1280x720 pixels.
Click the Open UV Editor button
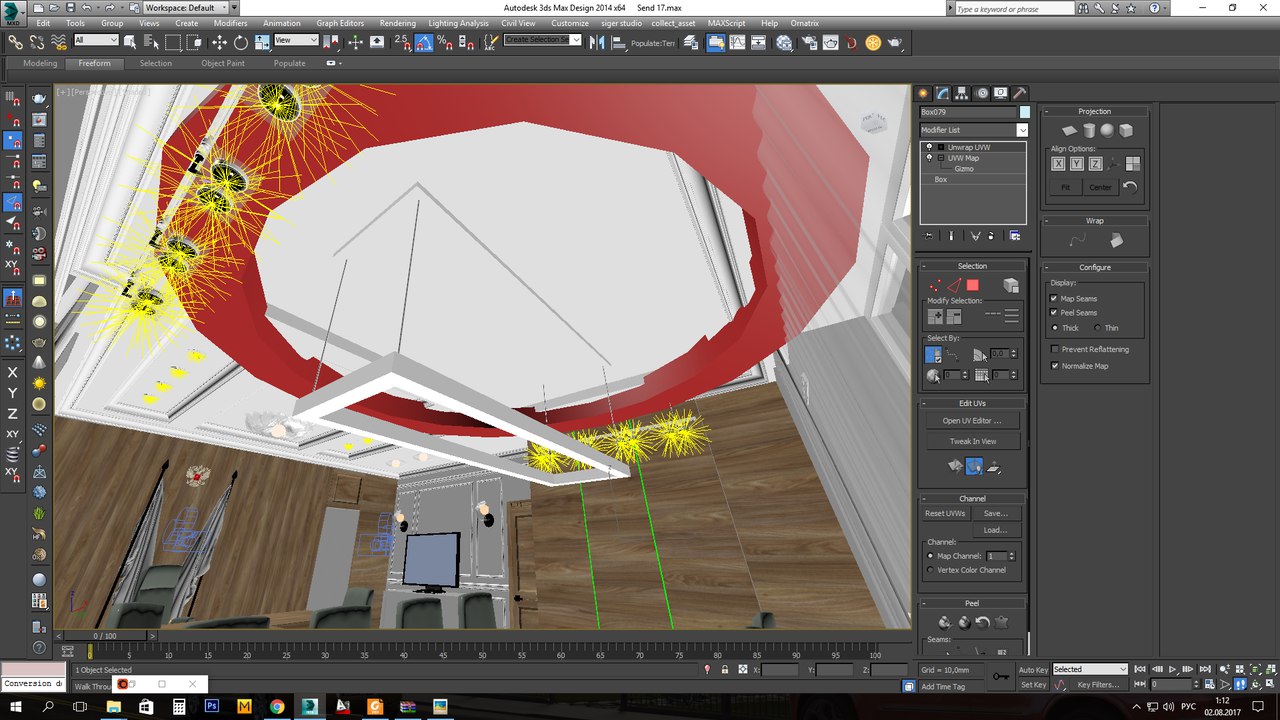[971, 421]
